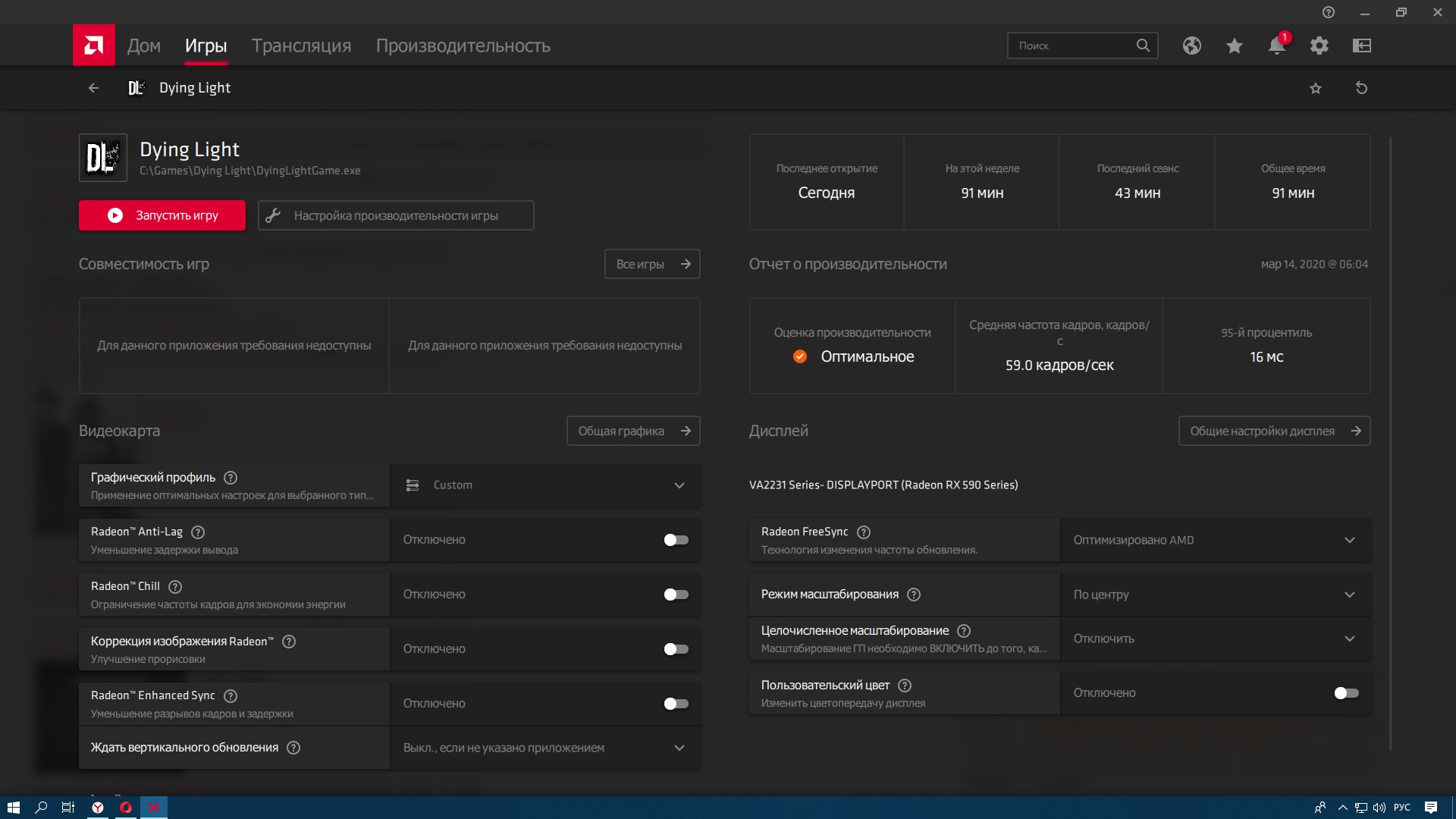
Task: Enable Пользовательский цвет toggle
Action: click(x=1346, y=693)
